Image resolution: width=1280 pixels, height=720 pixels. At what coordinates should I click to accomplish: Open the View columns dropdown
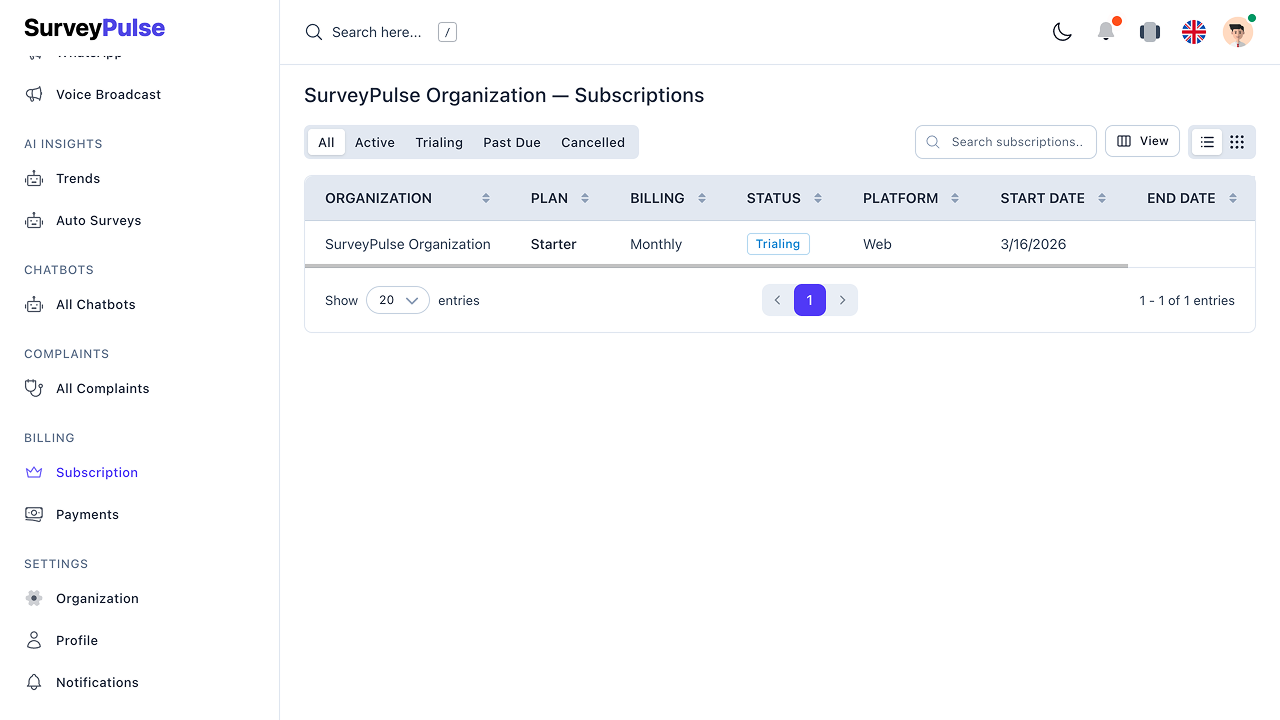pyautogui.click(x=1142, y=141)
